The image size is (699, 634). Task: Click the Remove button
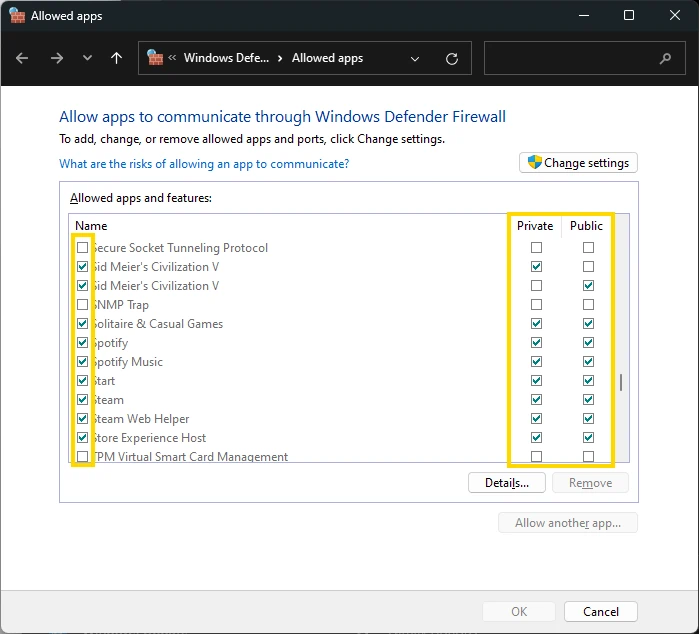(x=590, y=483)
